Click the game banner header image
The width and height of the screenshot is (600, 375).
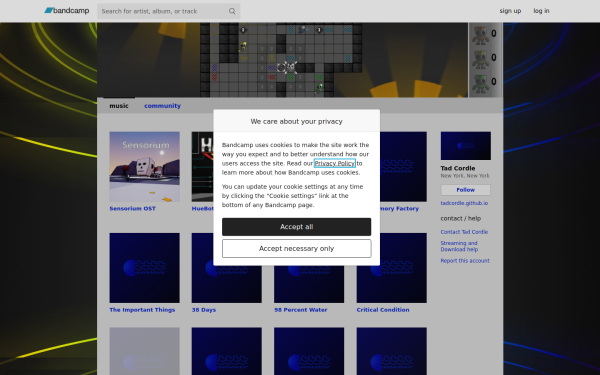click(300, 60)
